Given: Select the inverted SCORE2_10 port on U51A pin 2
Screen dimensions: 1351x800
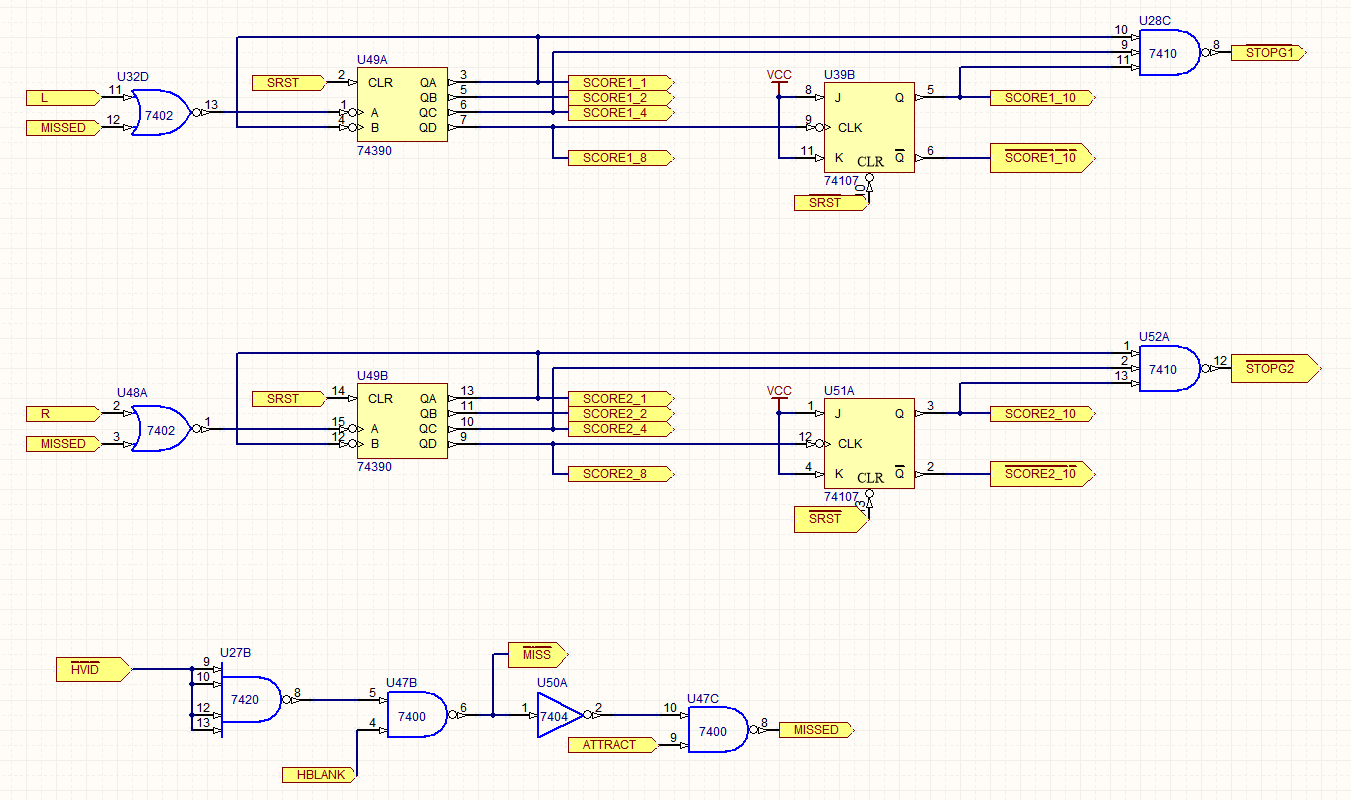Looking at the screenshot, I should 1043,474.
